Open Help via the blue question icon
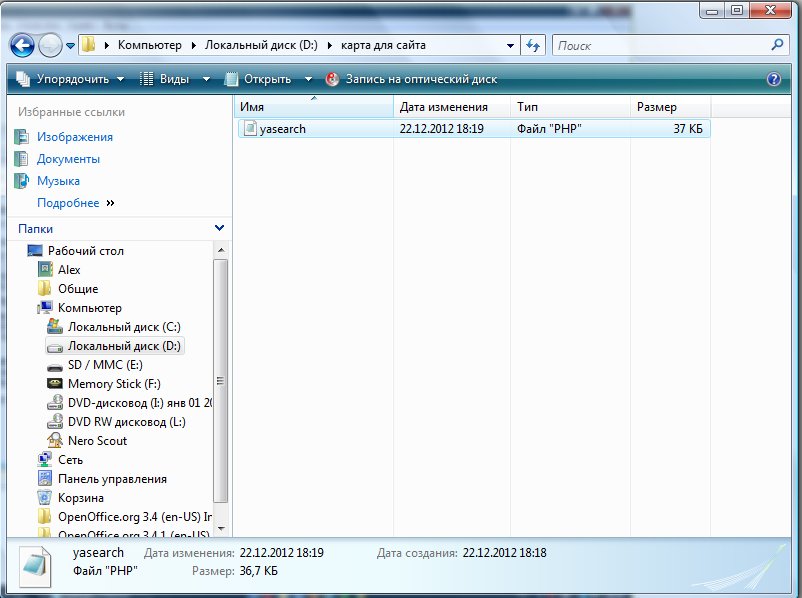Image resolution: width=802 pixels, height=598 pixels. [x=774, y=79]
